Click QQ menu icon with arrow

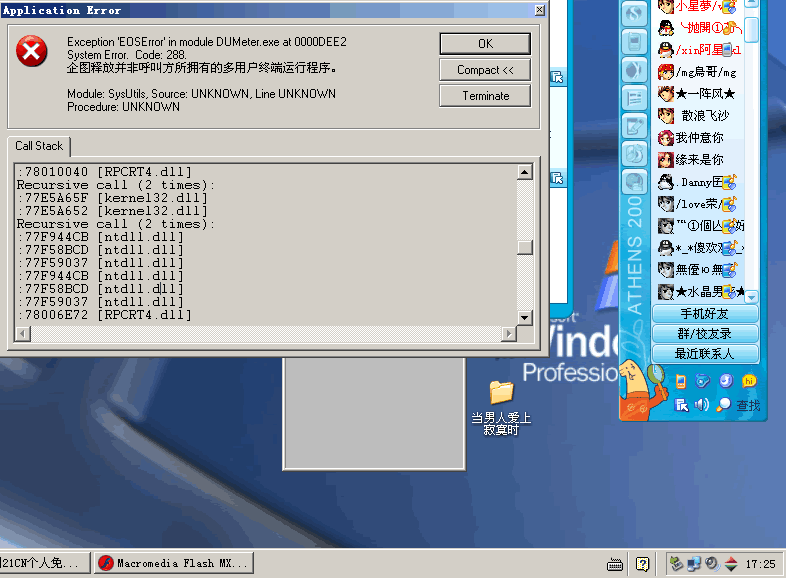click(x=681, y=405)
